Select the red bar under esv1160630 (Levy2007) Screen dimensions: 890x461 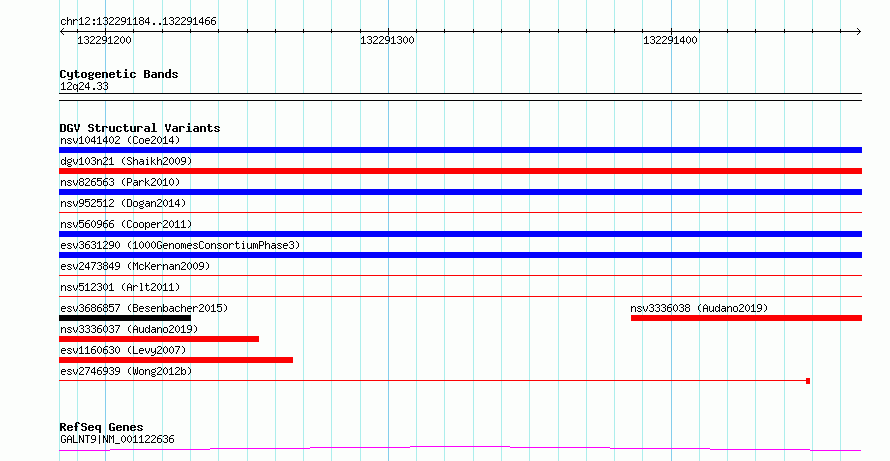coord(176,360)
